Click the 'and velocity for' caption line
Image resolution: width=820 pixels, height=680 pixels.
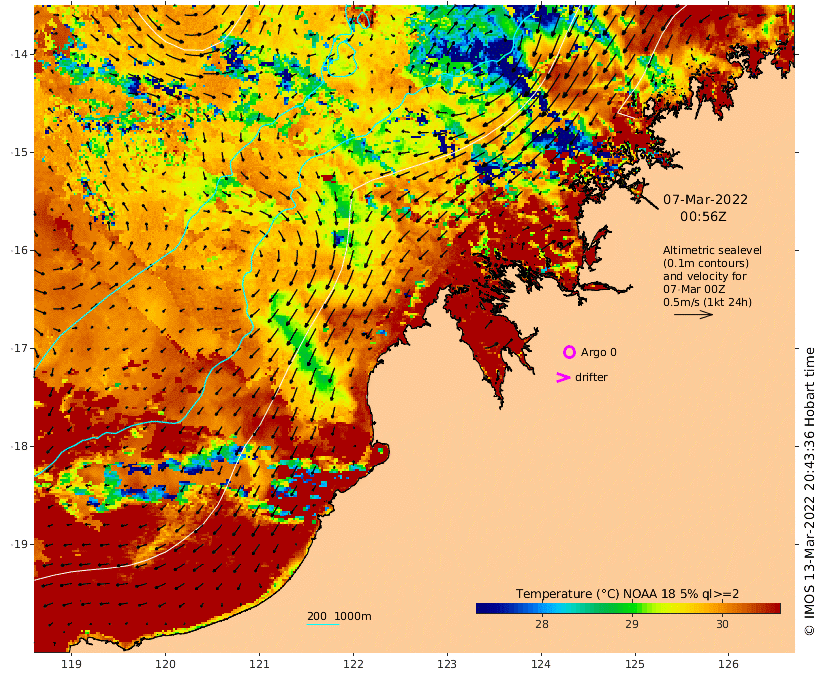pyautogui.click(x=705, y=276)
